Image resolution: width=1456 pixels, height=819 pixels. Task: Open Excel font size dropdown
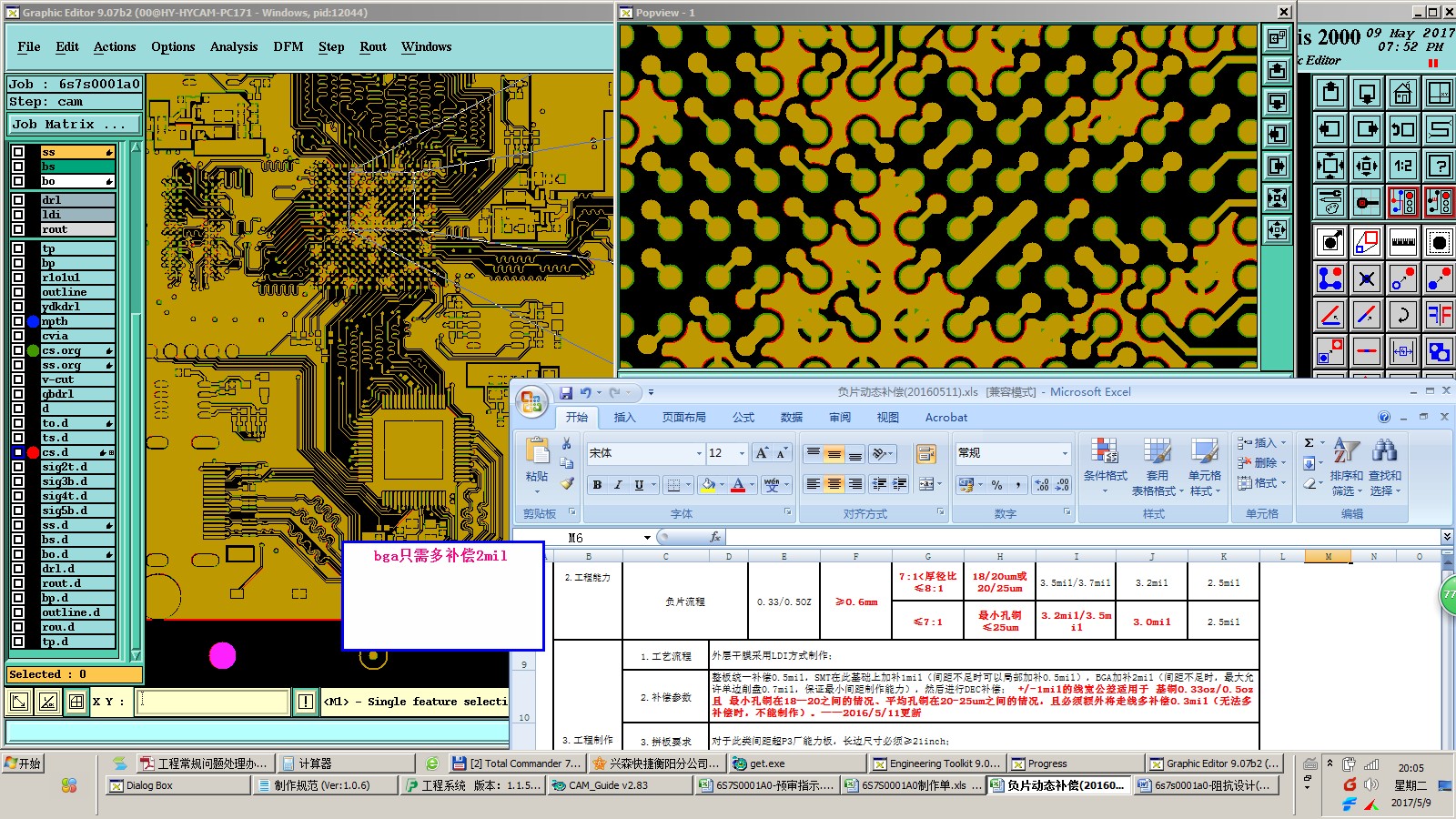pos(742,453)
